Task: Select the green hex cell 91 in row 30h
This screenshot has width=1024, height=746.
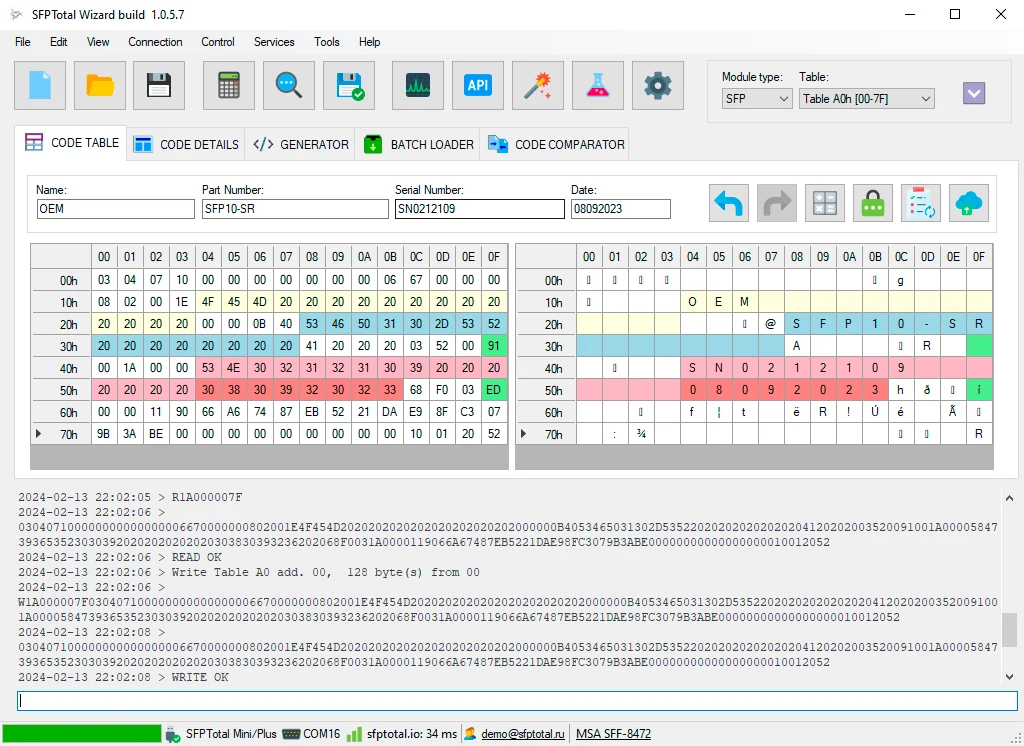Action: pos(494,346)
